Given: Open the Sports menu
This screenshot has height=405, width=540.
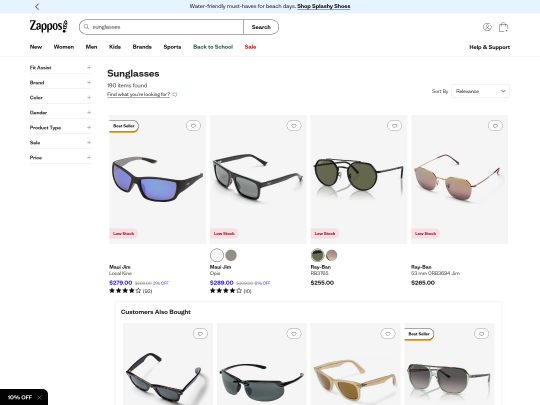Looking at the screenshot, I should click(x=172, y=47).
